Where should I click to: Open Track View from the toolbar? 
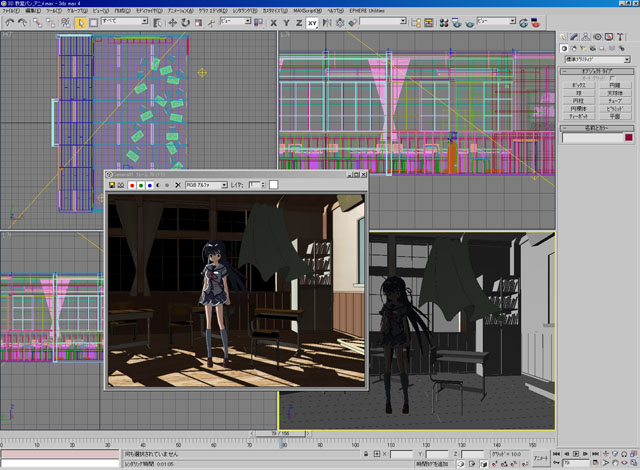[x=416, y=23]
